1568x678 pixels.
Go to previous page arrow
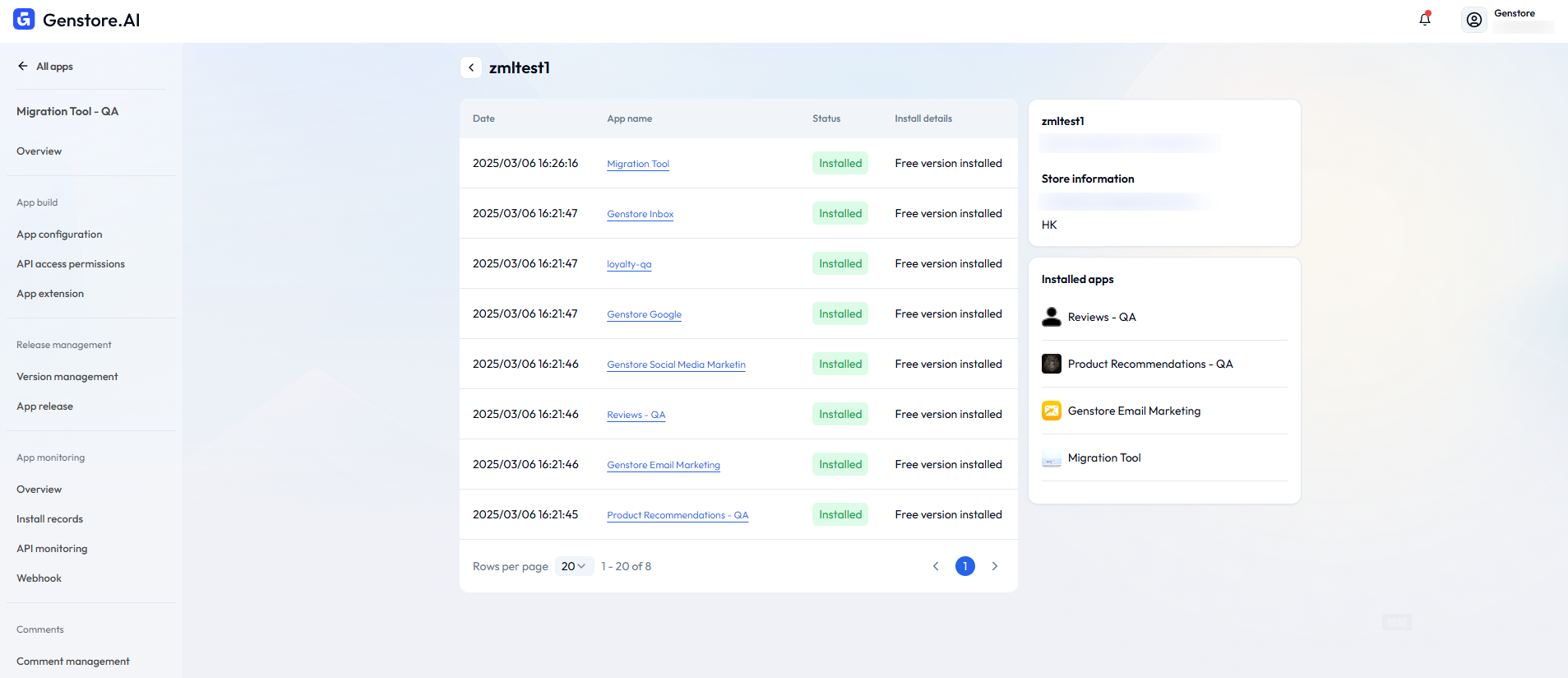click(x=936, y=566)
